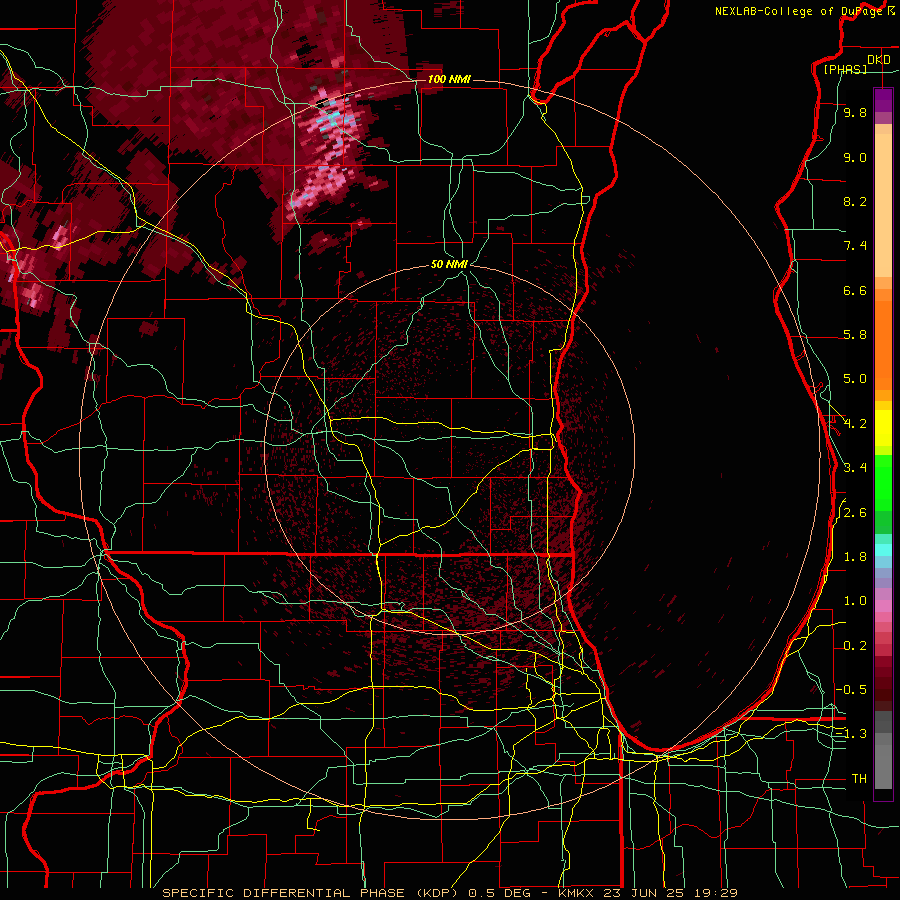Click the 9.8 value on the color scale

click(855, 113)
